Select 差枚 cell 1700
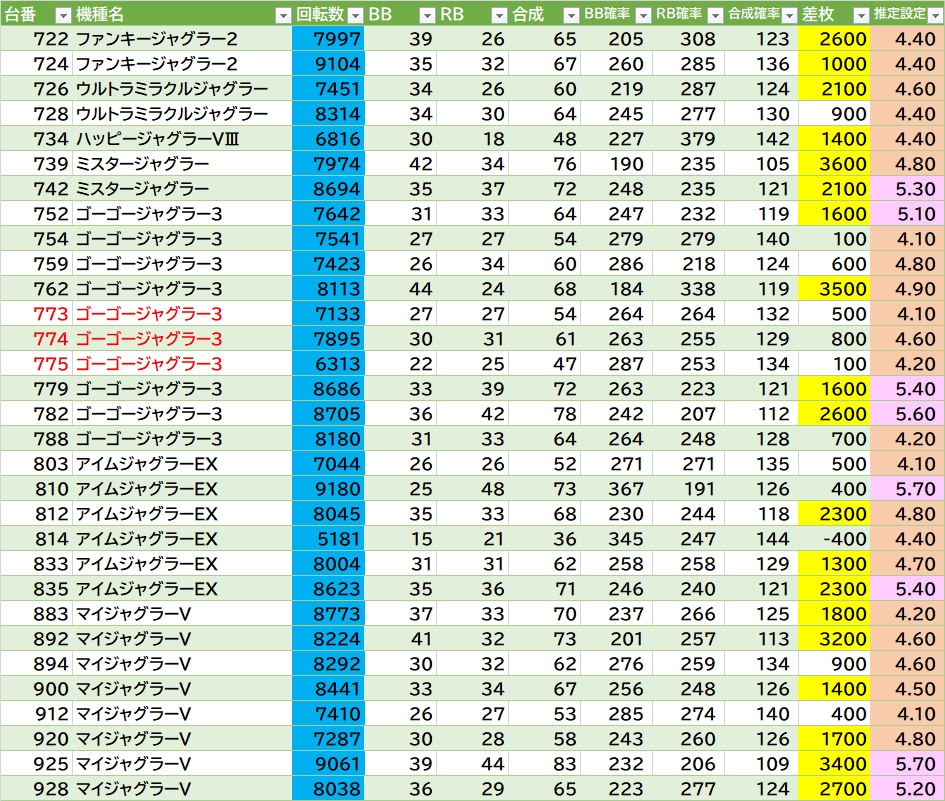The width and height of the screenshot is (945, 801). tap(834, 739)
